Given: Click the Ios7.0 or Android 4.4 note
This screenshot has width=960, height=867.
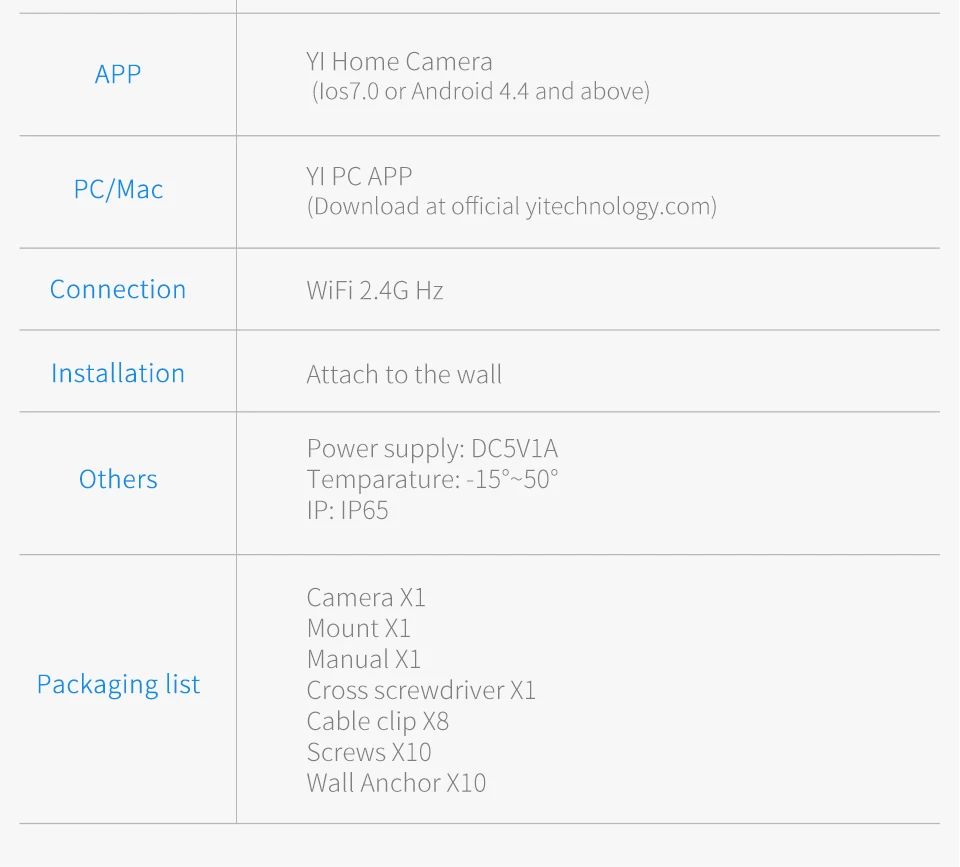Looking at the screenshot, I should click(x=480, y=92).
